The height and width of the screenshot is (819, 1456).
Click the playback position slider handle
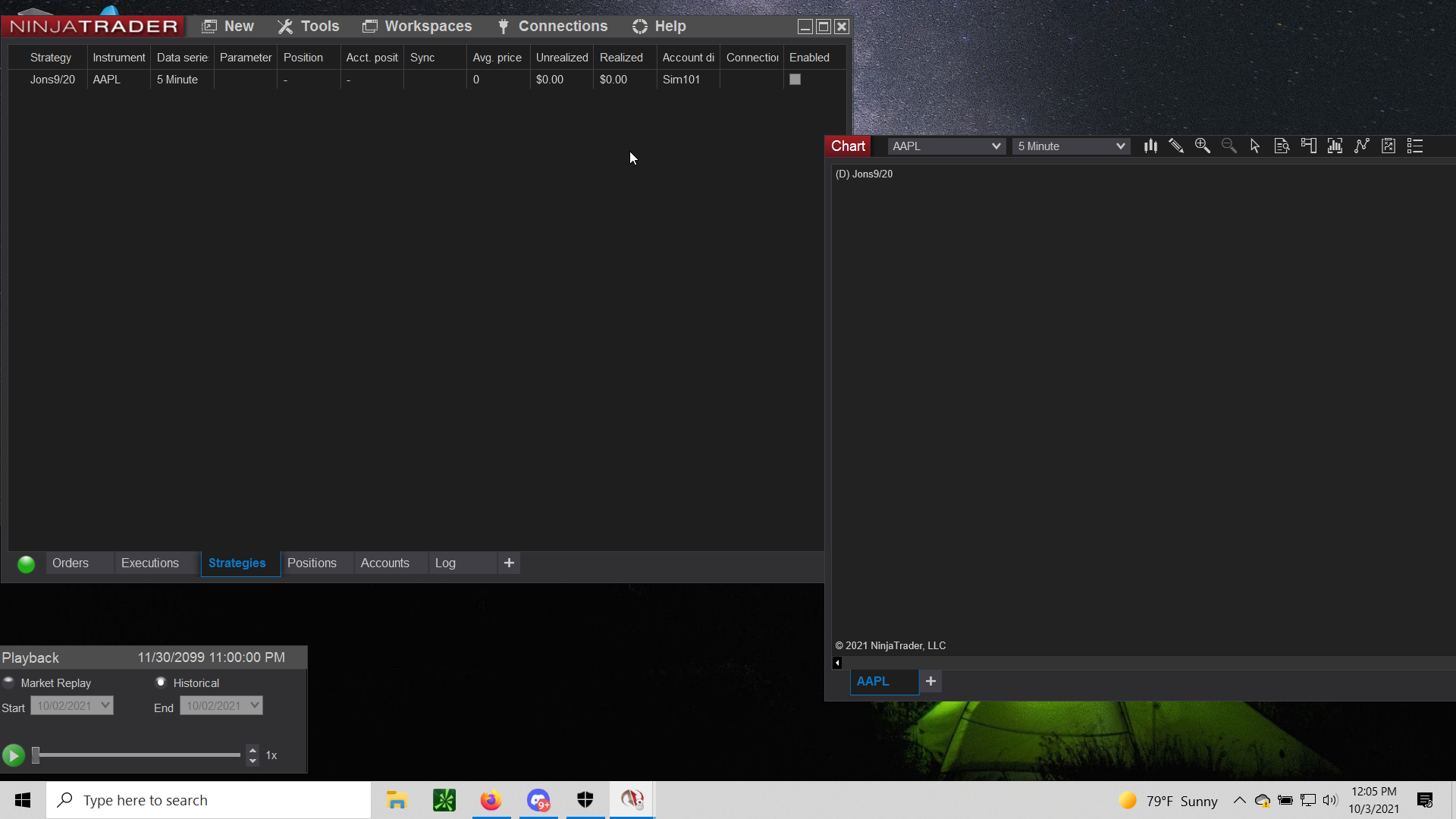click(x=36, y=755)
